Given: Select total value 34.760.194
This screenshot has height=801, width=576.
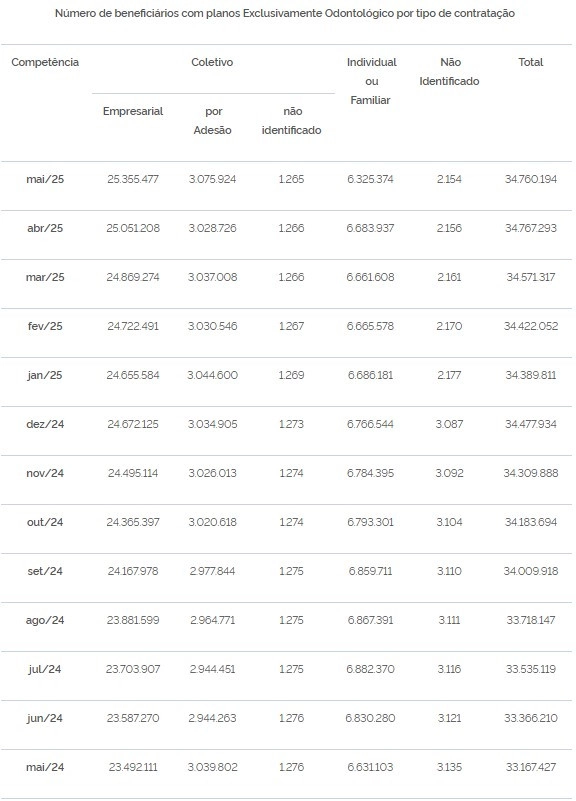Looking at the screenshot, I should [x=531, y=179].
